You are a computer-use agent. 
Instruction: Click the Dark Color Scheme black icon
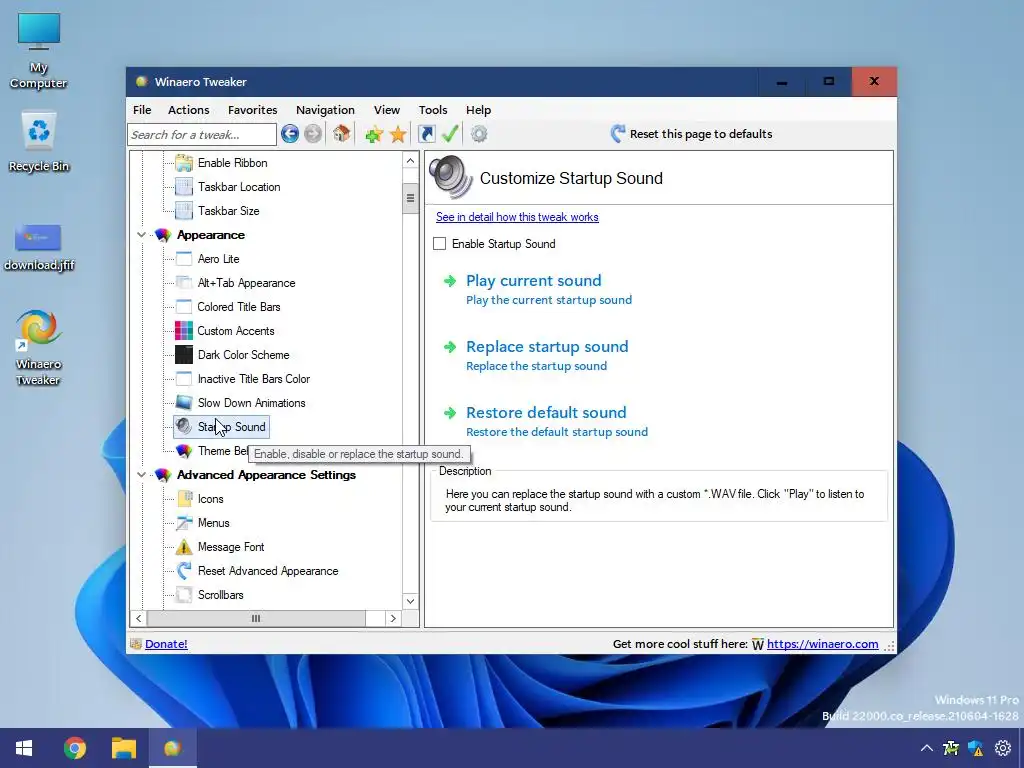[x=184, y=355]
